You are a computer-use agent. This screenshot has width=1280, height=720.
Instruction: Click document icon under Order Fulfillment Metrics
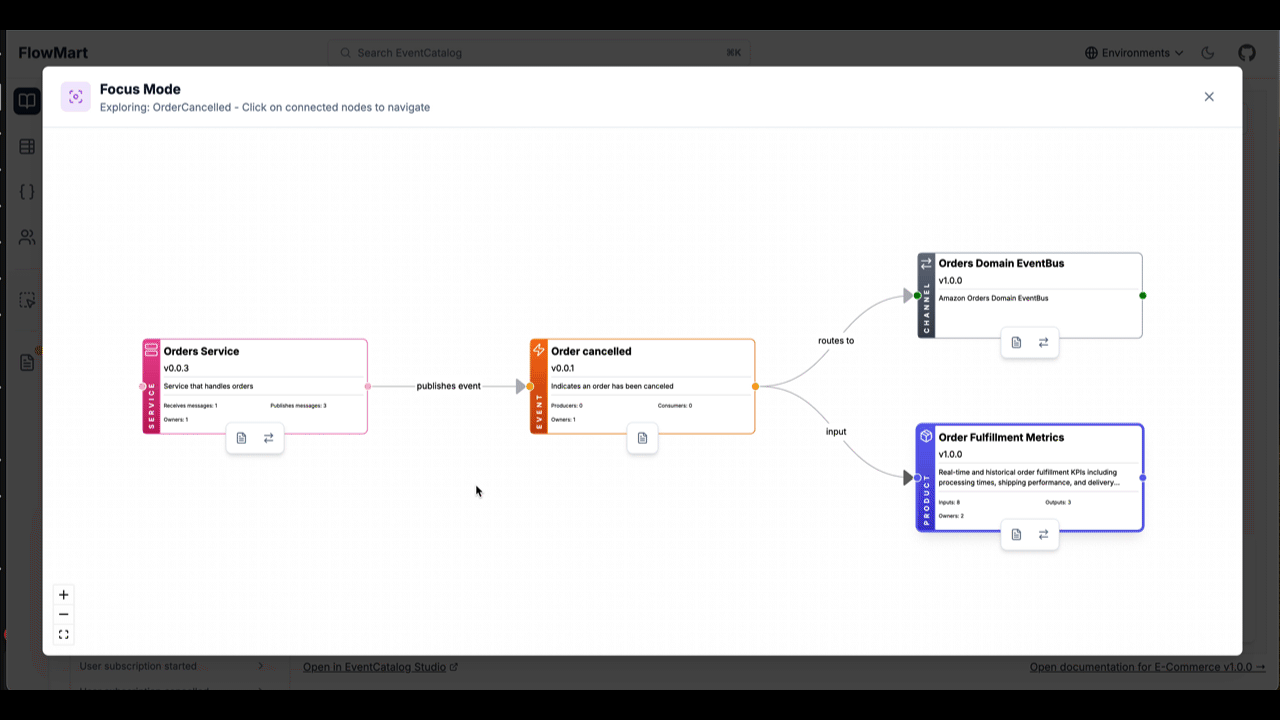click(x=1016, y=535)
